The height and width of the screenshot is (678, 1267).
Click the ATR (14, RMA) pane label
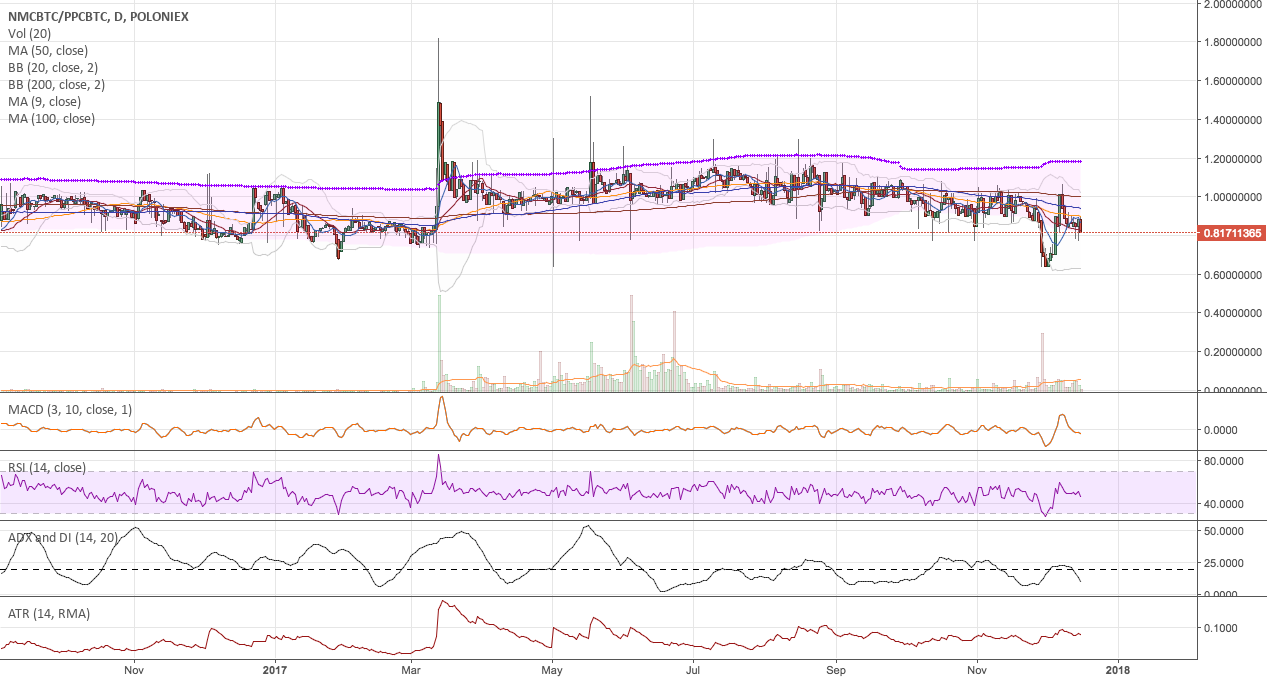[49, 613]
